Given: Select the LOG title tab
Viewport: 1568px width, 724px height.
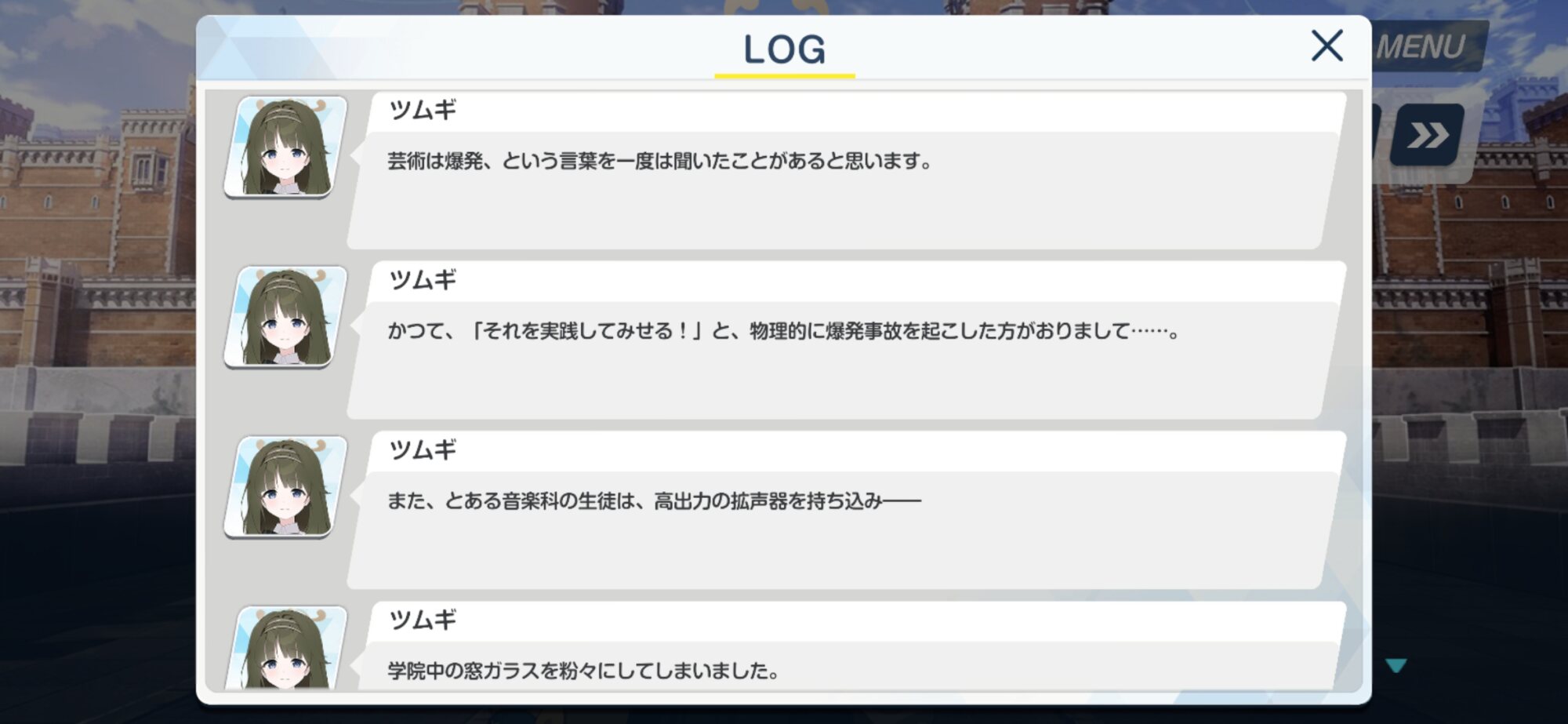Looking at the screenshot, I should [784, 49].
